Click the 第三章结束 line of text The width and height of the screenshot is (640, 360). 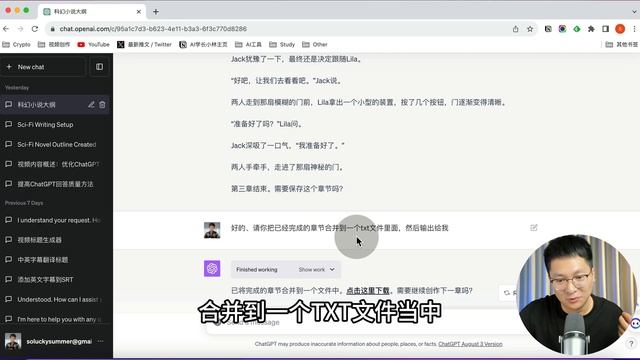pyautogui.click(x=287, y=189)
